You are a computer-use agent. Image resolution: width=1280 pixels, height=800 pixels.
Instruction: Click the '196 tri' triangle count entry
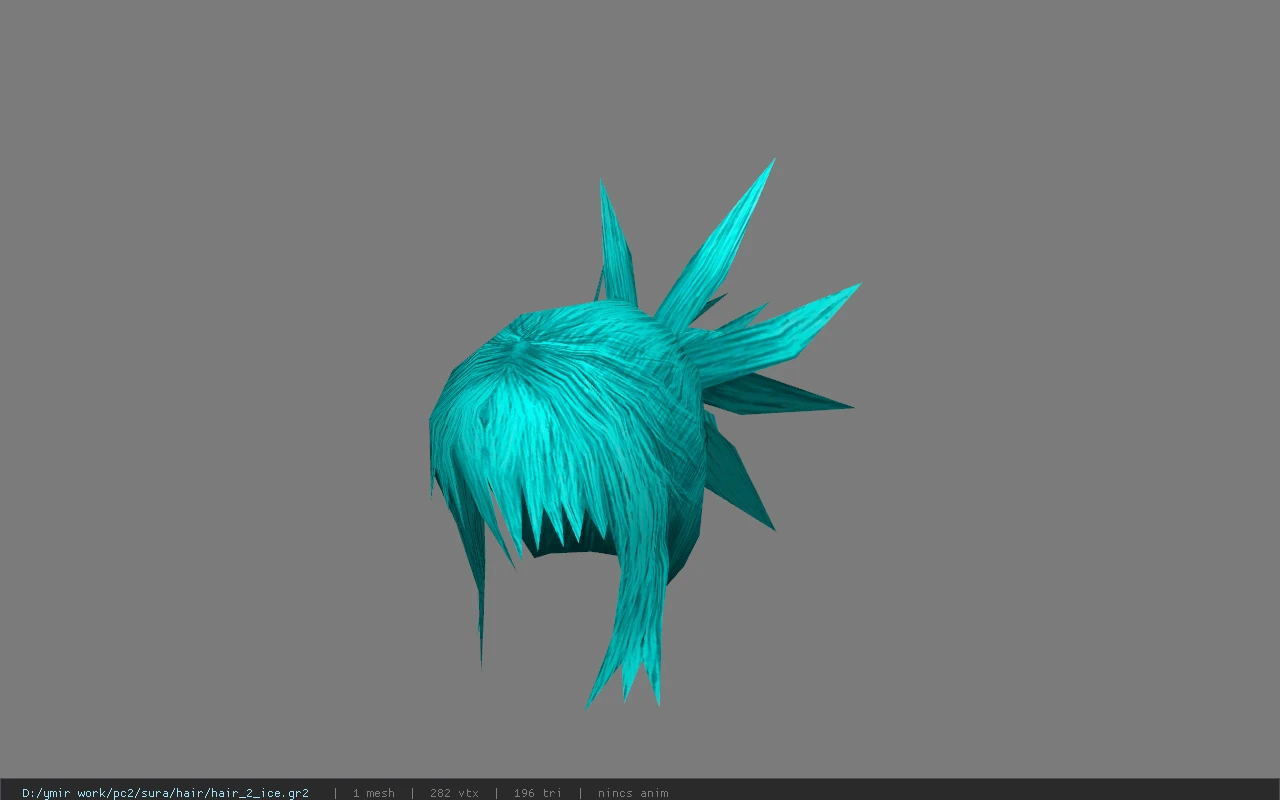(x=538, y=793)
